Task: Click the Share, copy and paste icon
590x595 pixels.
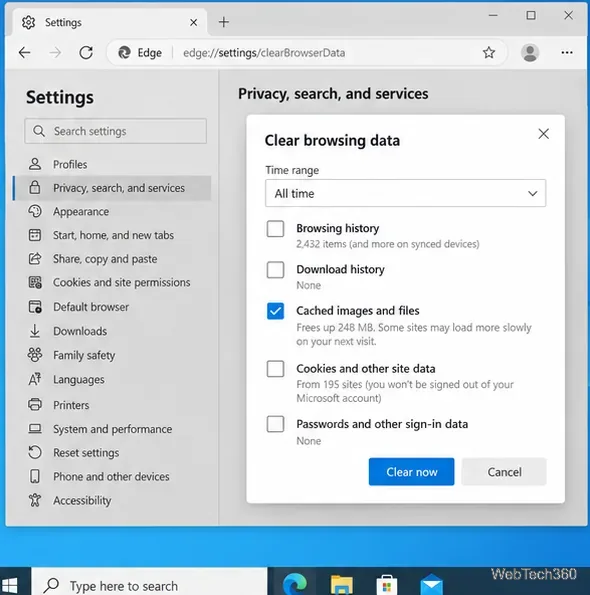Action: click(35, 259)
